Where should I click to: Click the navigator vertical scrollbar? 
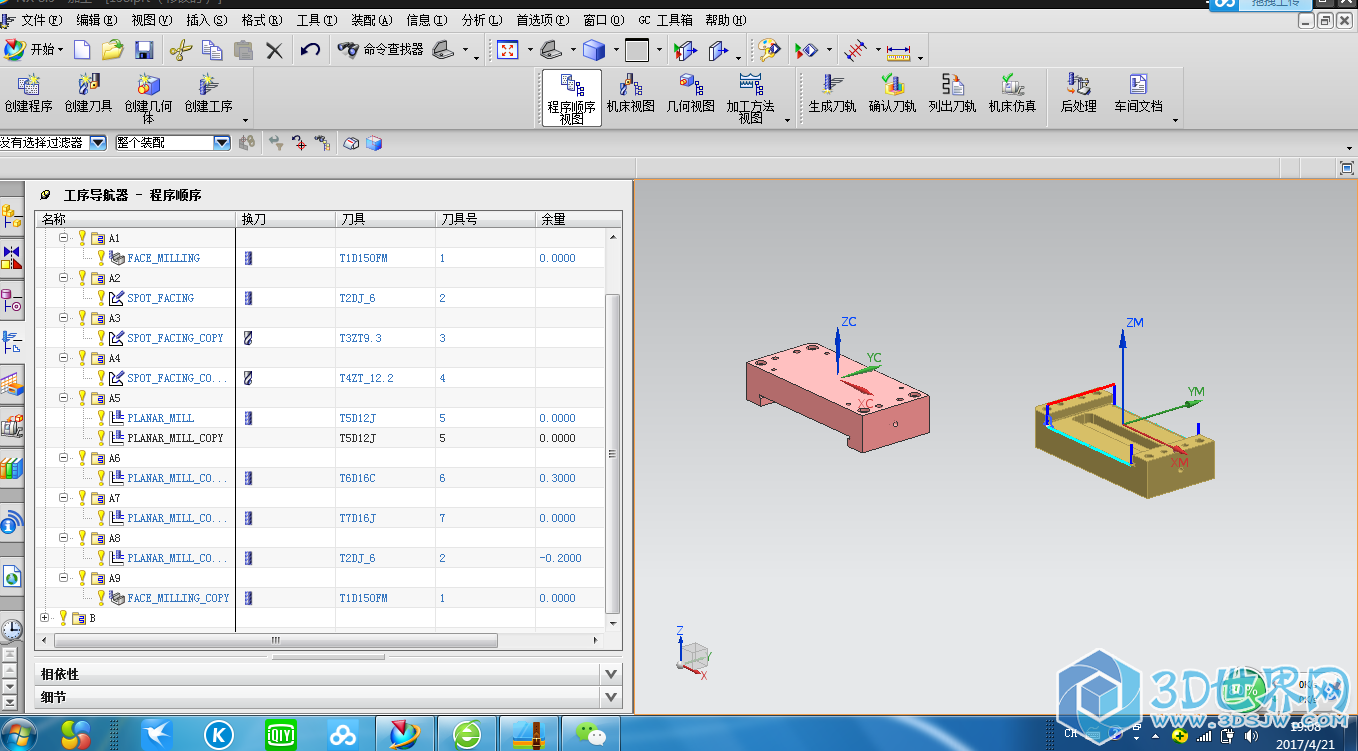pyautogui.click(x=614, y=454)
